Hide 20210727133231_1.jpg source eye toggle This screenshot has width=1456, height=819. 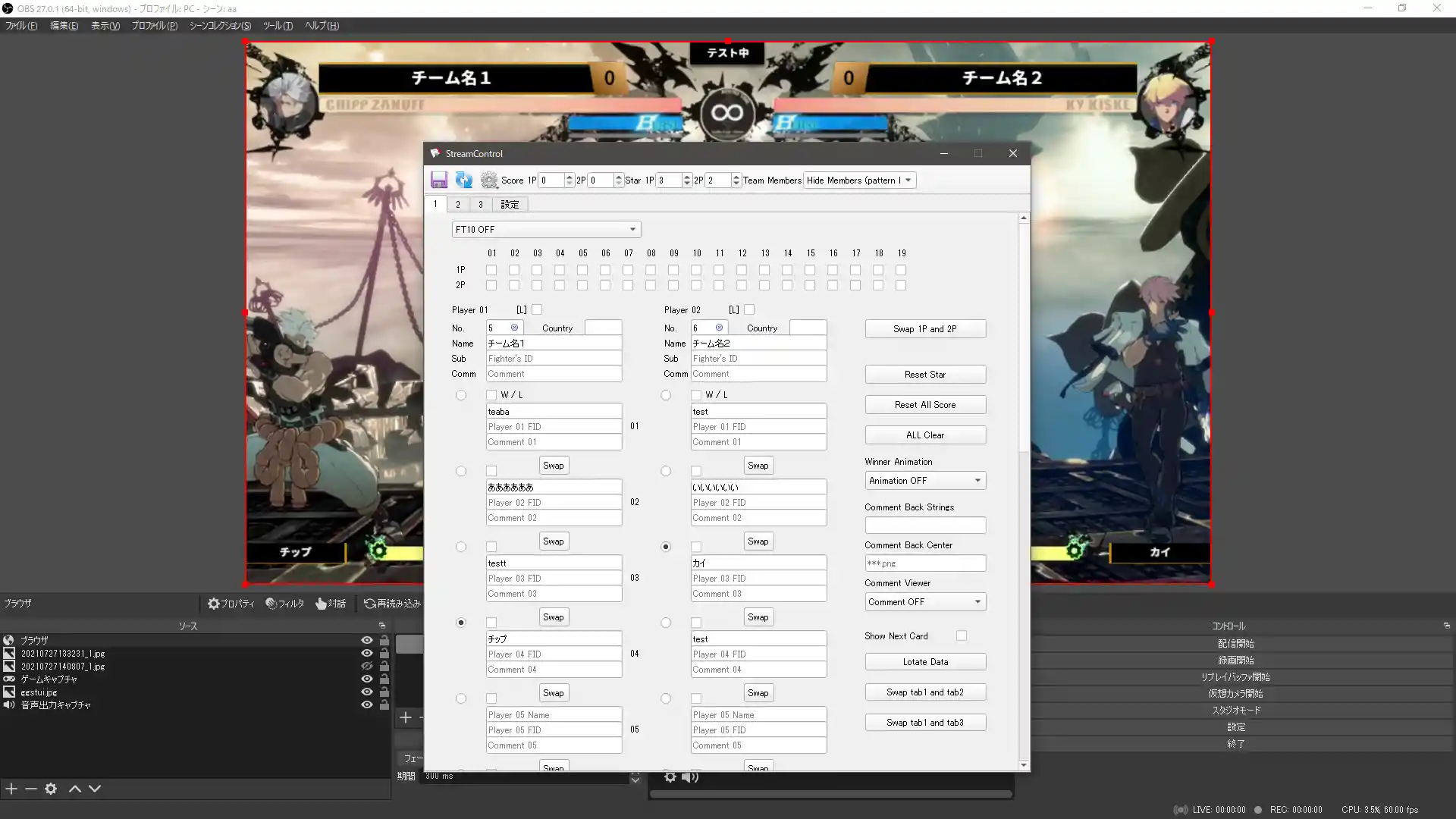[x=367, y=653]
